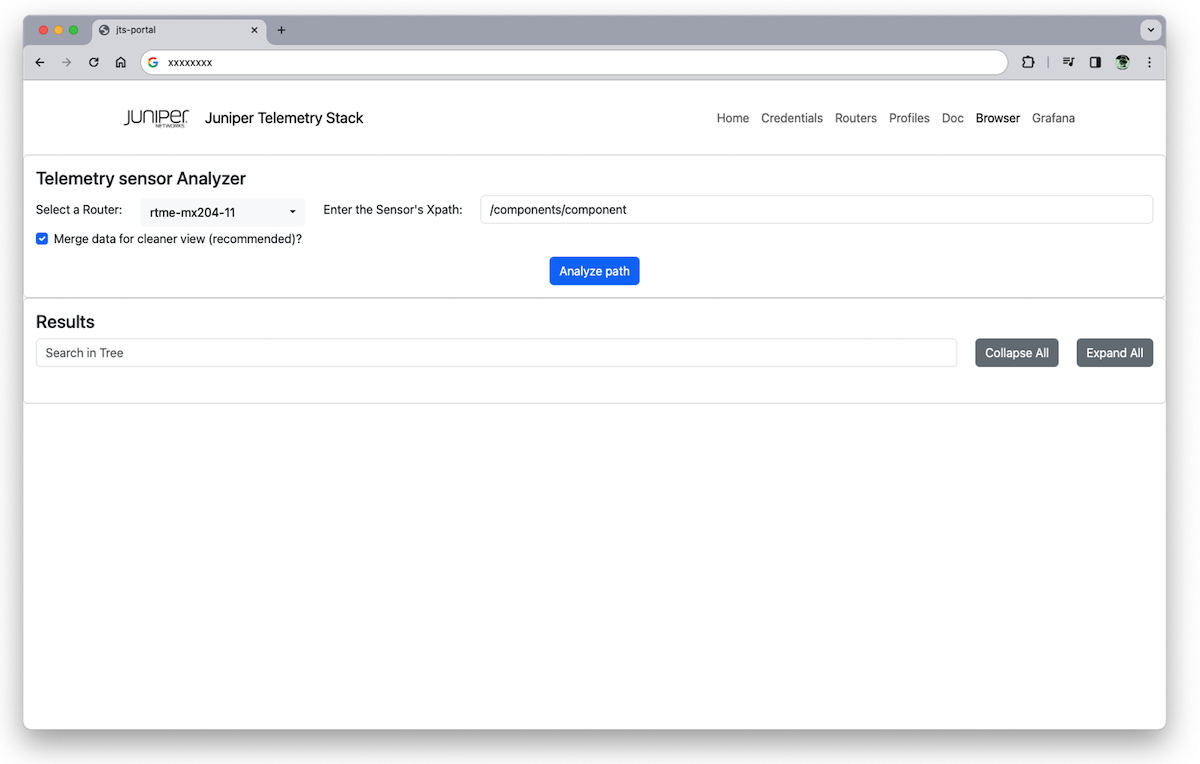Screen dimensions: 1200x764
Task: Uncheck Merge data for cleaner view
Action: click(41, 238)
